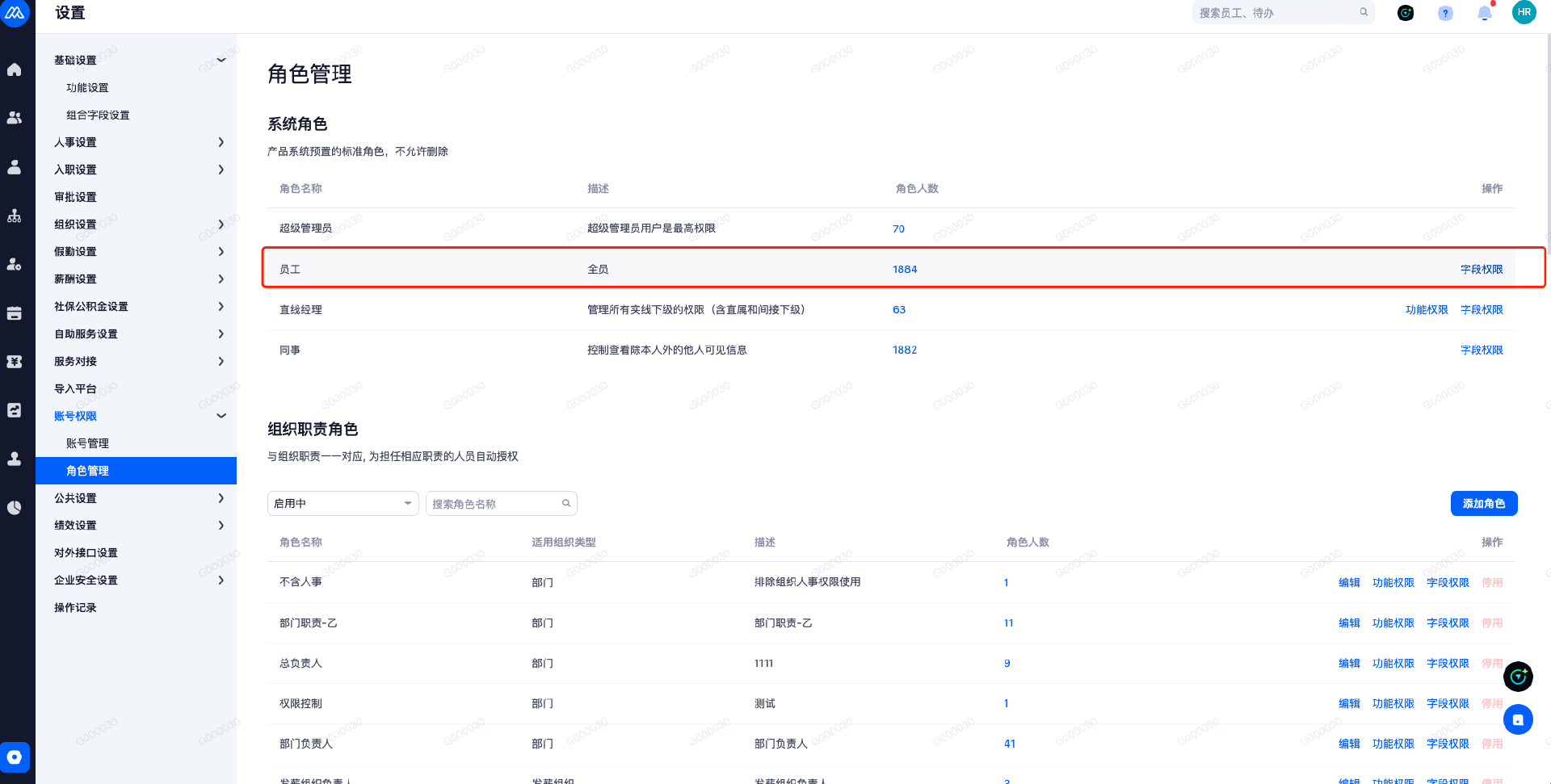Click the calendar icon in left sidebar
Viewport: 1551px width, 784px height.
click(x=15, y=313)
